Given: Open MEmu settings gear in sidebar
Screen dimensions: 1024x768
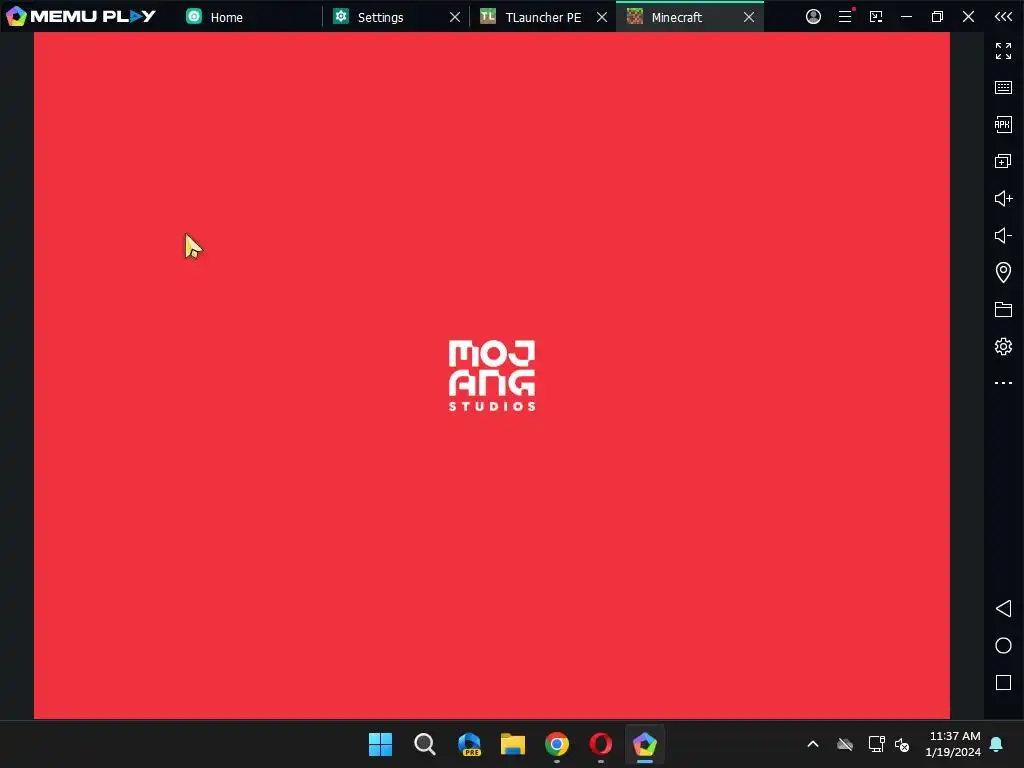Looking at the screenshot, I should [x=1003, y=346].
